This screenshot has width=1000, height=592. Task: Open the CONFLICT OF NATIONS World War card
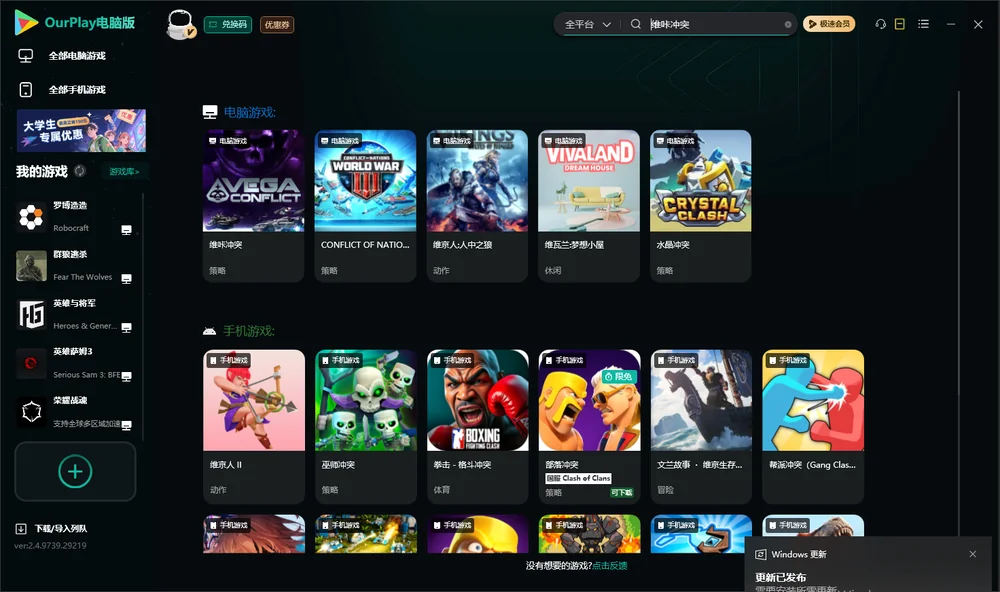coord(365,205)
